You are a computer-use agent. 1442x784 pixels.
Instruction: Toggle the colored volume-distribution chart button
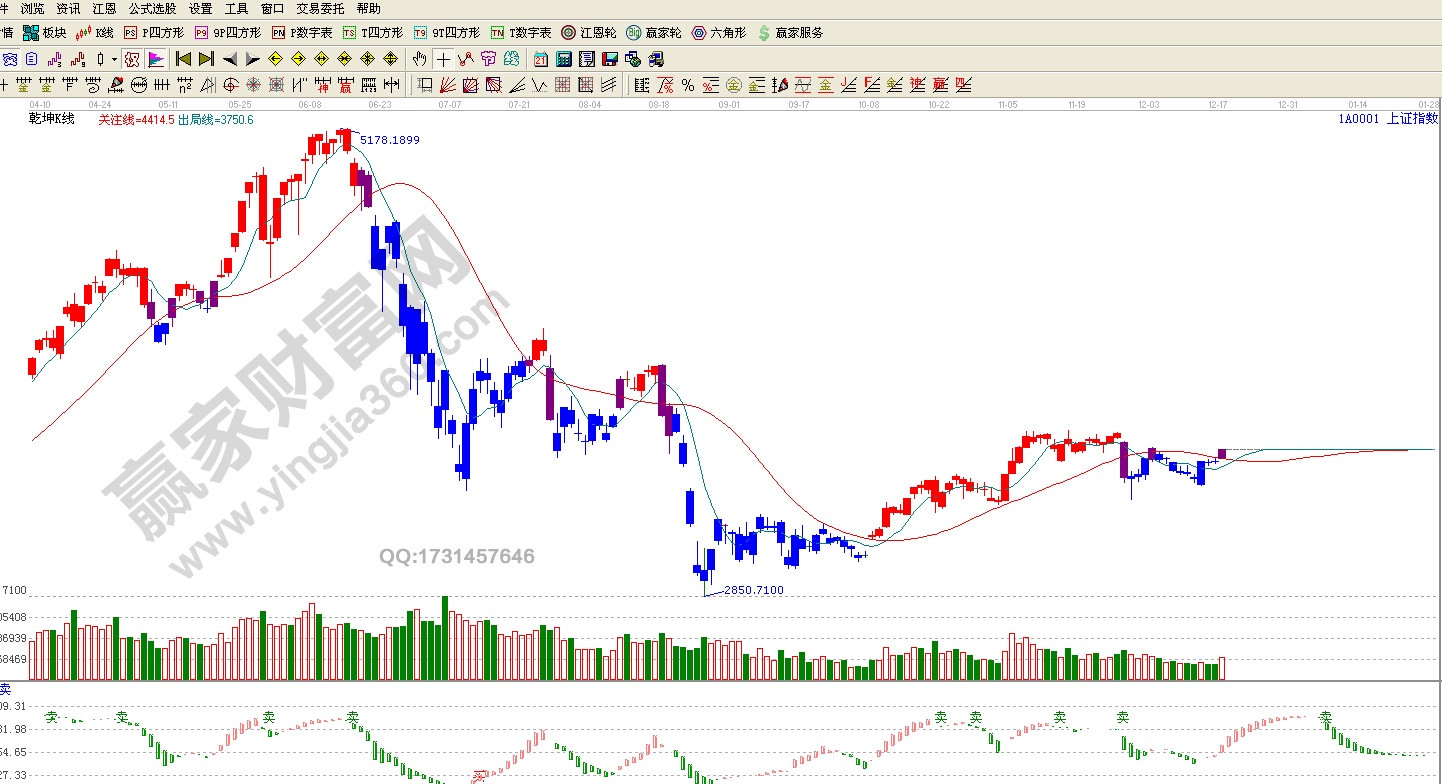pyautogui.click(x=156, y=59)
